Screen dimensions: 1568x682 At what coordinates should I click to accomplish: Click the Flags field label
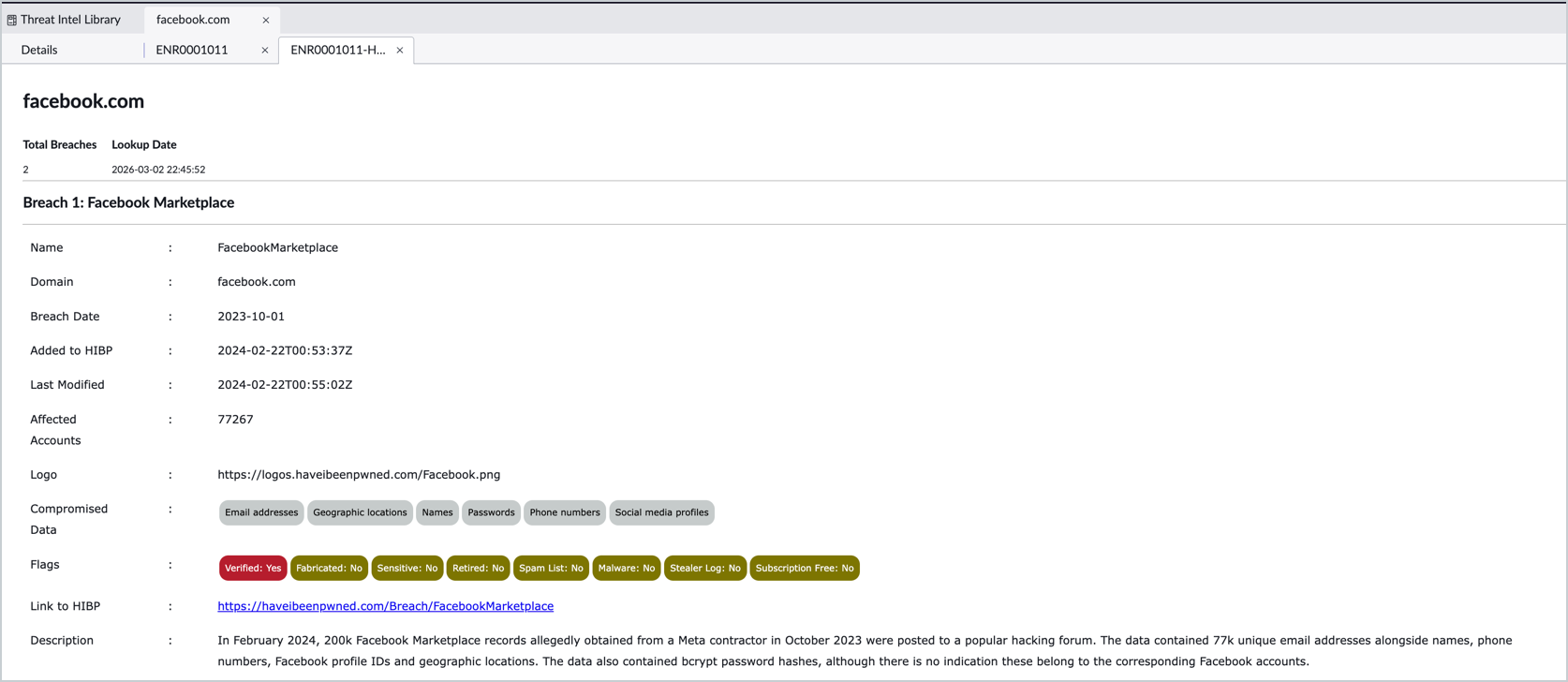[45, 565]
